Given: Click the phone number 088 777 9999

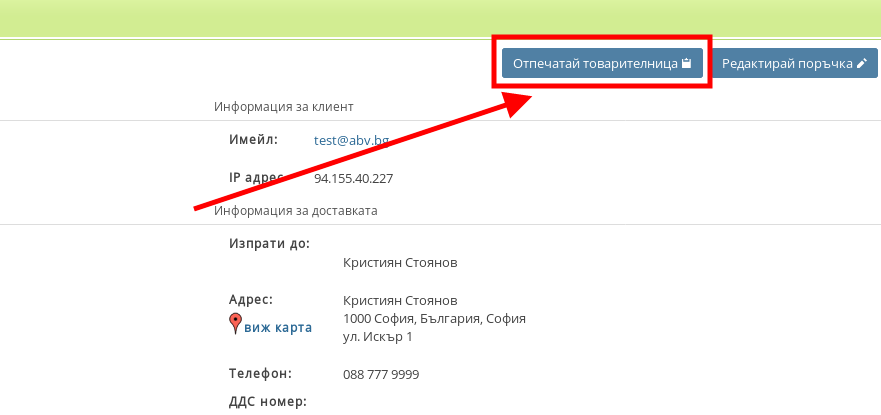Looking at the screenshot, I should pyautogui.click(x=380, y=374).
